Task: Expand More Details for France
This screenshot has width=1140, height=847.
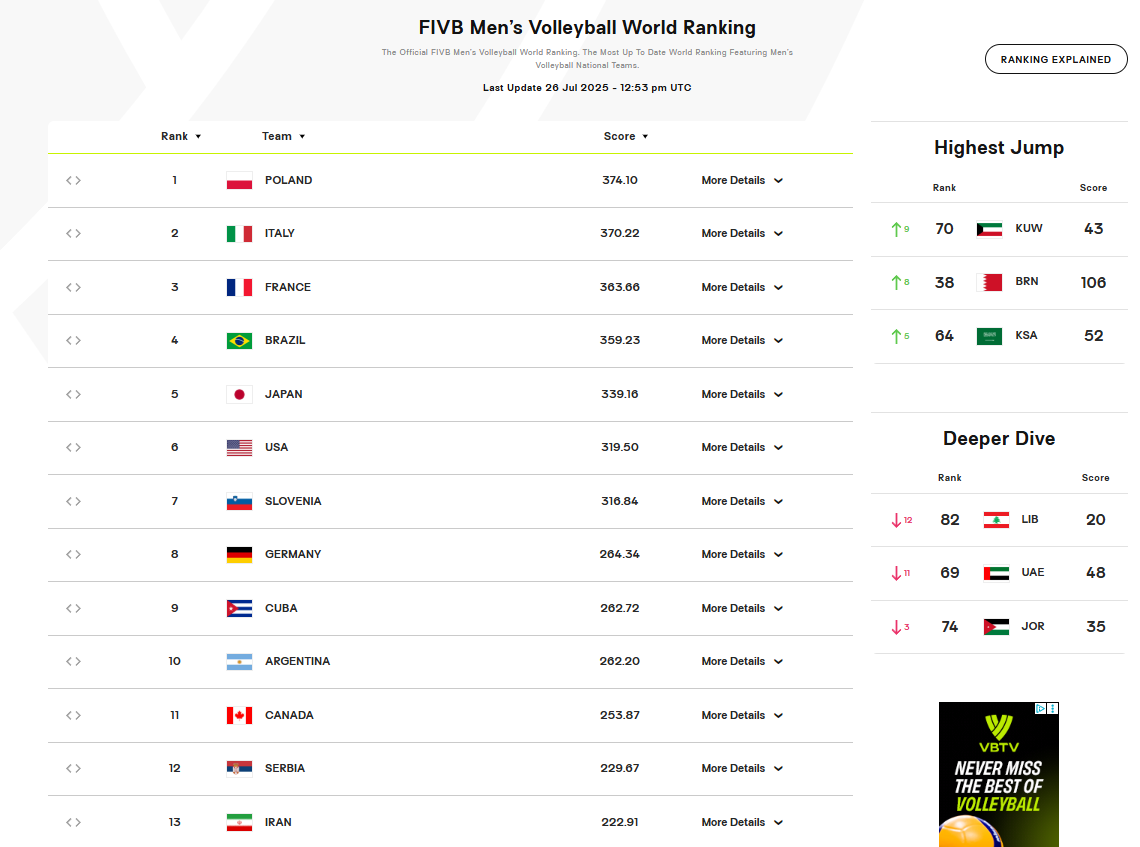Action: 742,288
